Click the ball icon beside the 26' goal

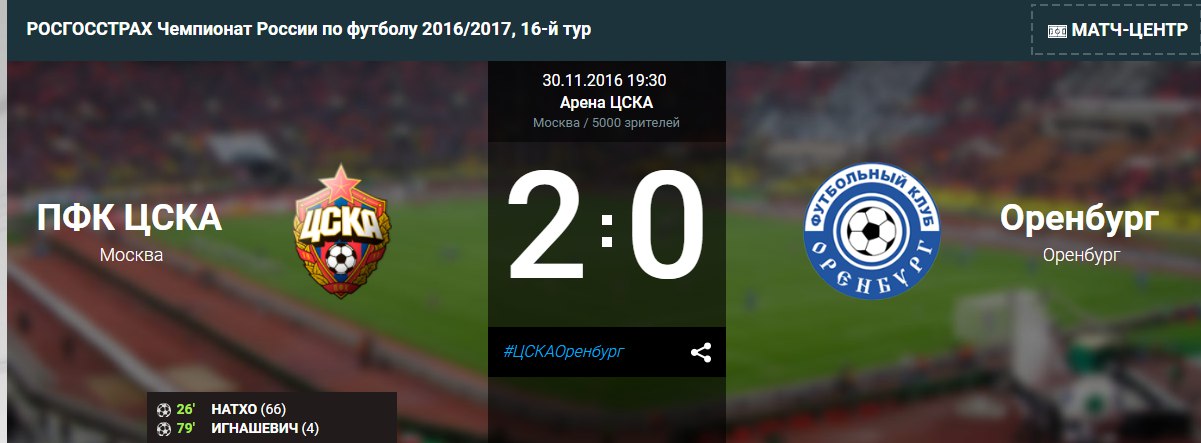click(x=164, y=409)
